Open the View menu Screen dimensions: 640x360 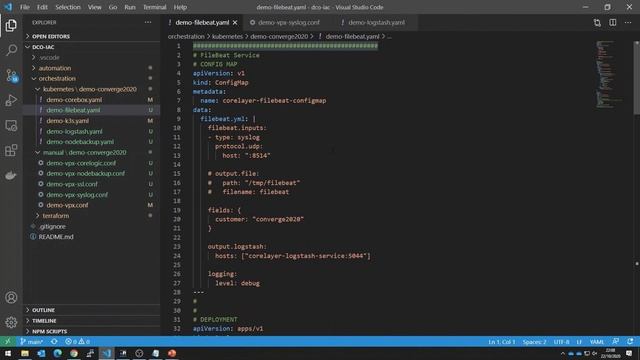point(94,7)
